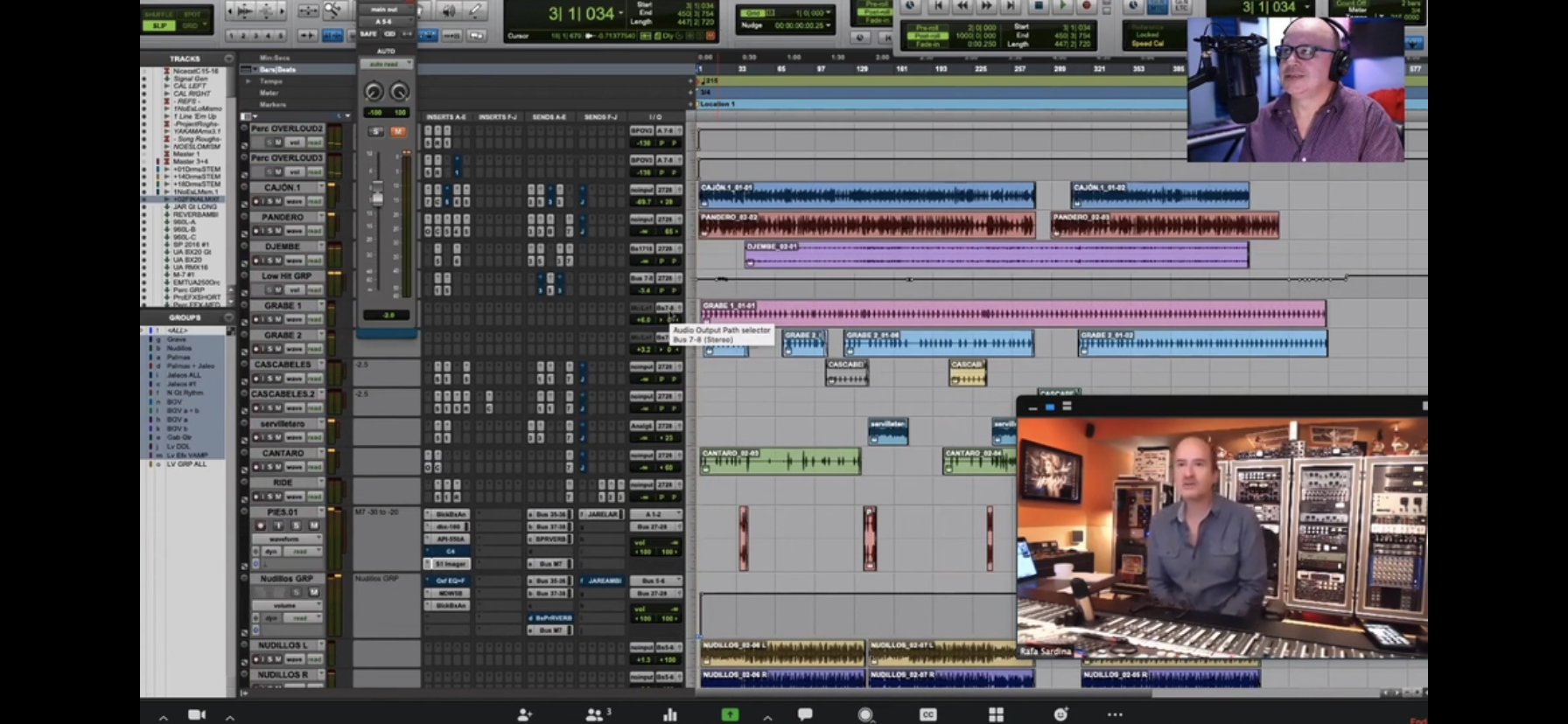The image size is (1568, 724).
Task: Enable Grid edit mode
Action: (192, 25)
